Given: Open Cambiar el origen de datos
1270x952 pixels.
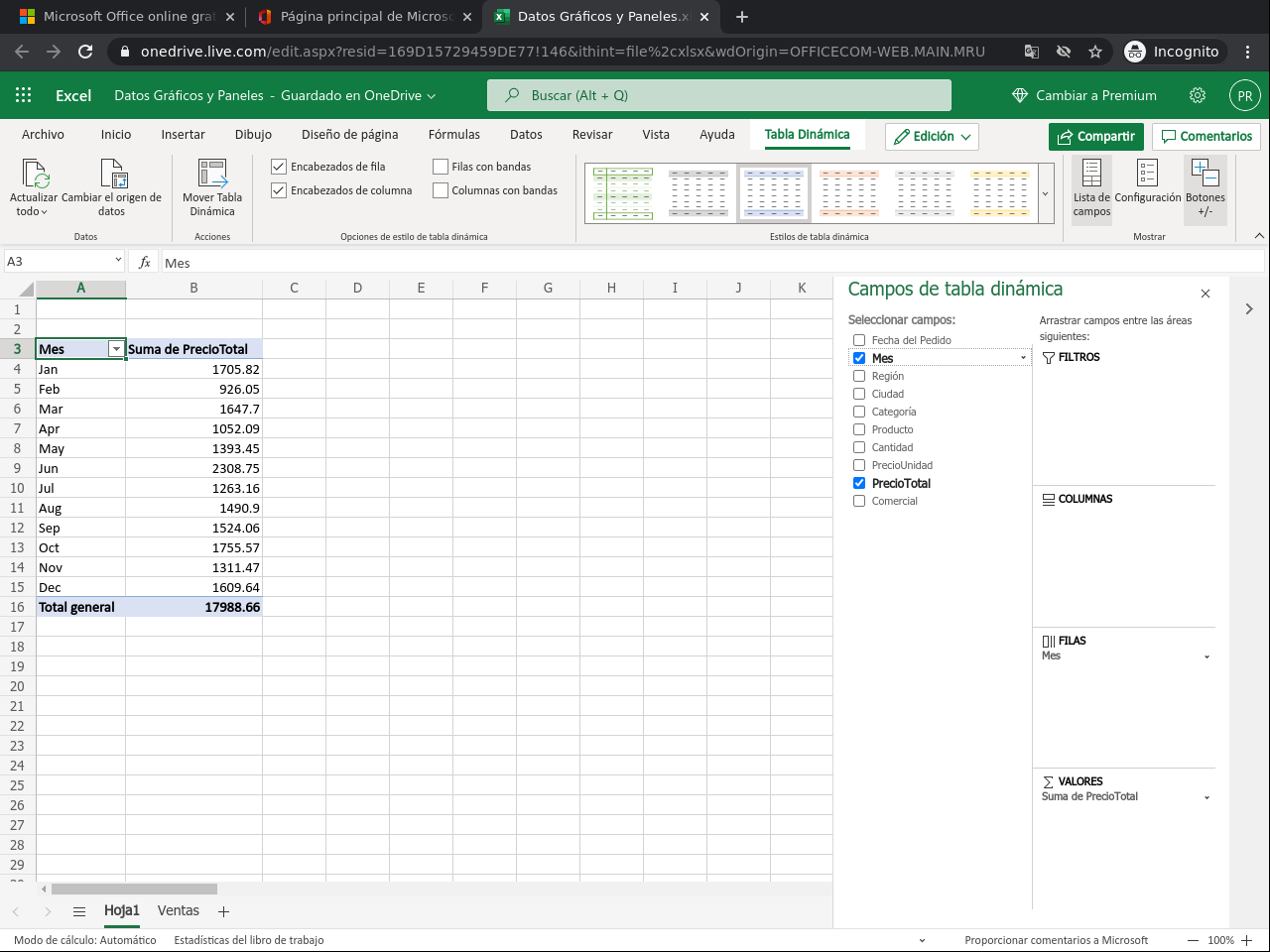Looking at the screenshot, I should [x=112, y=175].
